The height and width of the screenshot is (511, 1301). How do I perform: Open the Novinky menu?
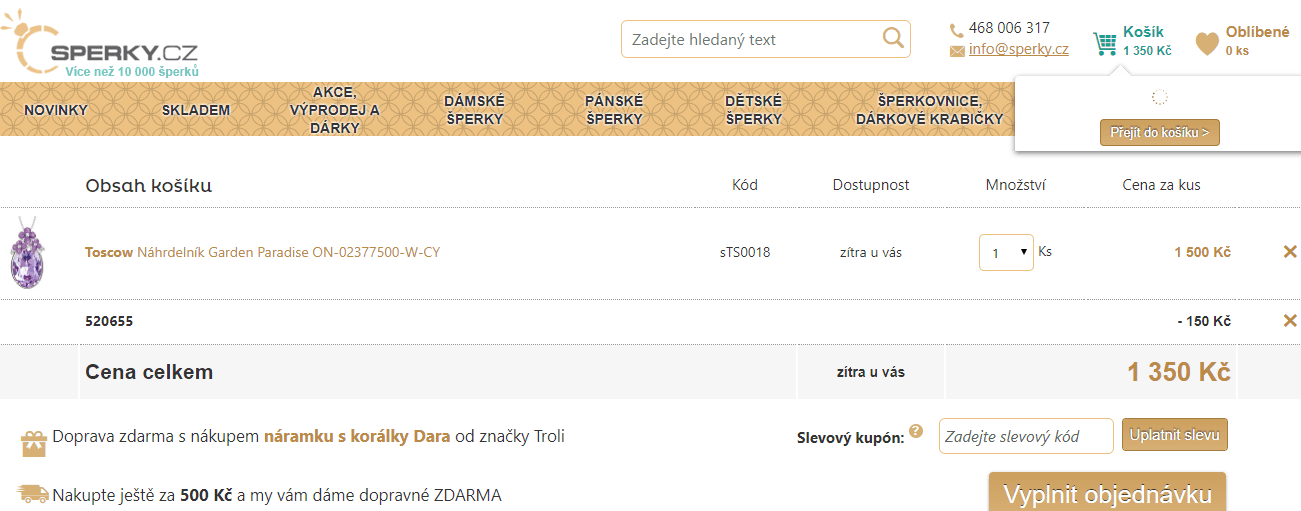[56, 110]
